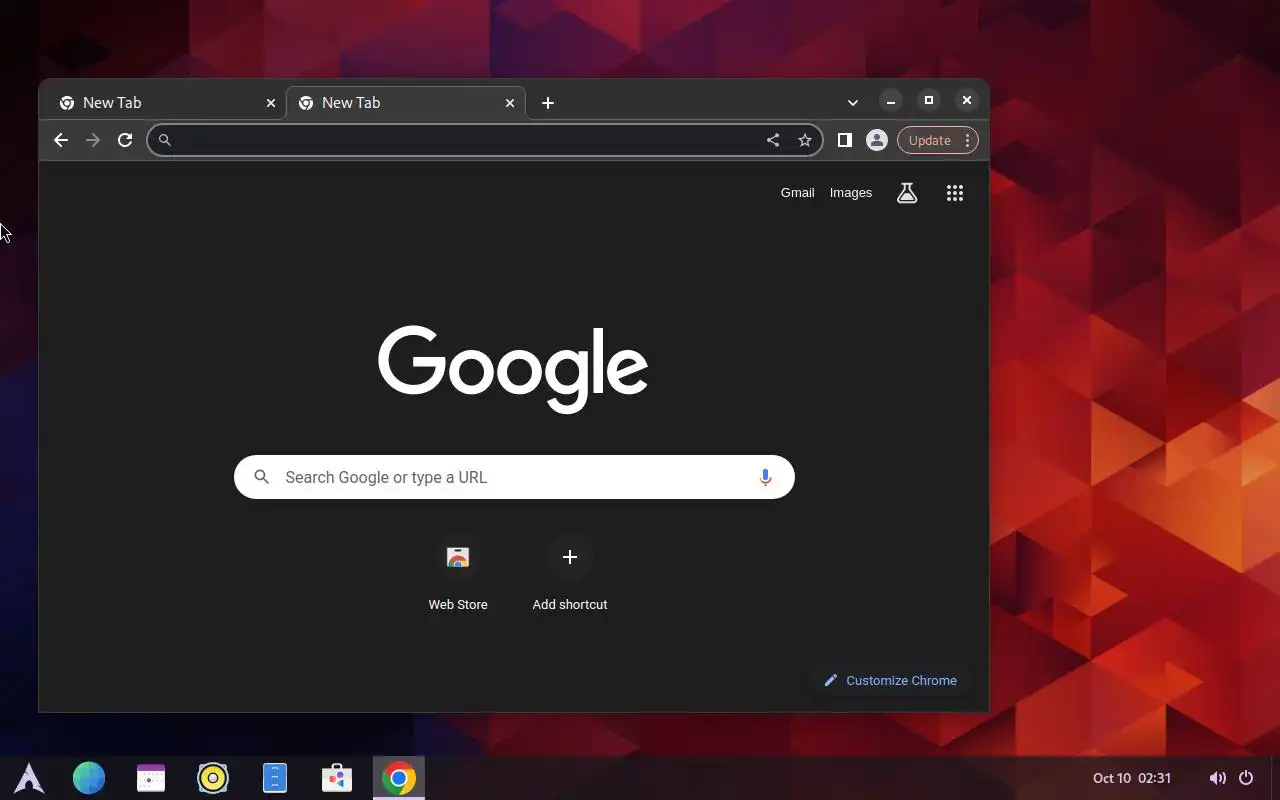This screenshot has width=1280, height=800.
Task: Bookmark this tab with the star
Action: pyautogui.click(x=805, y=140)
